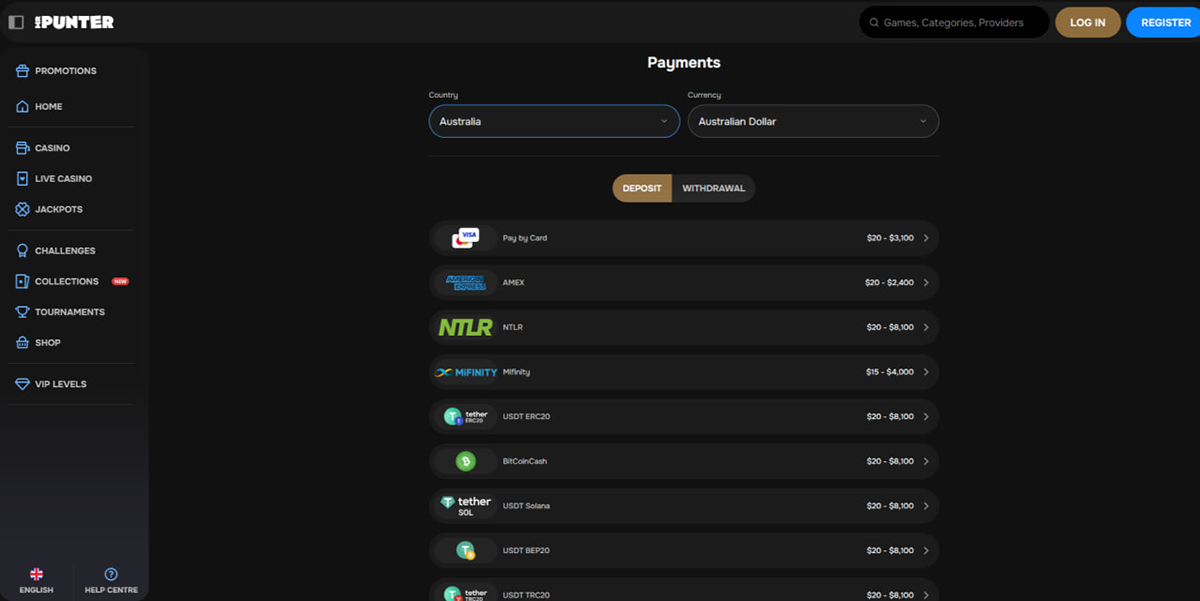
Task: Click the $15 - $4,000 Mifinity limit
Action: [890, 372]
